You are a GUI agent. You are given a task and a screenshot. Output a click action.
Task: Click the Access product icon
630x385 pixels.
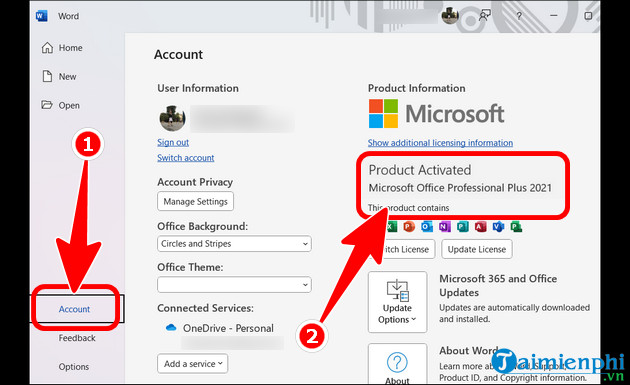coord(480,227)
